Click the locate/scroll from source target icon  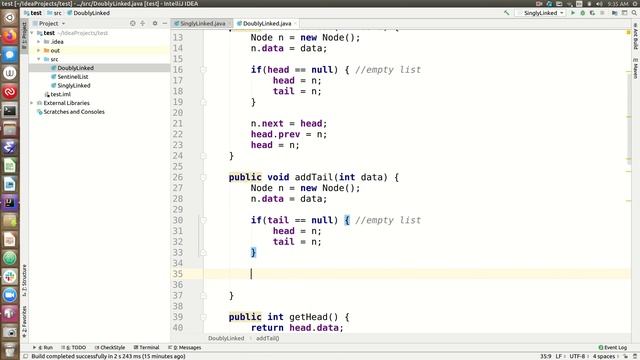(133, 23)
